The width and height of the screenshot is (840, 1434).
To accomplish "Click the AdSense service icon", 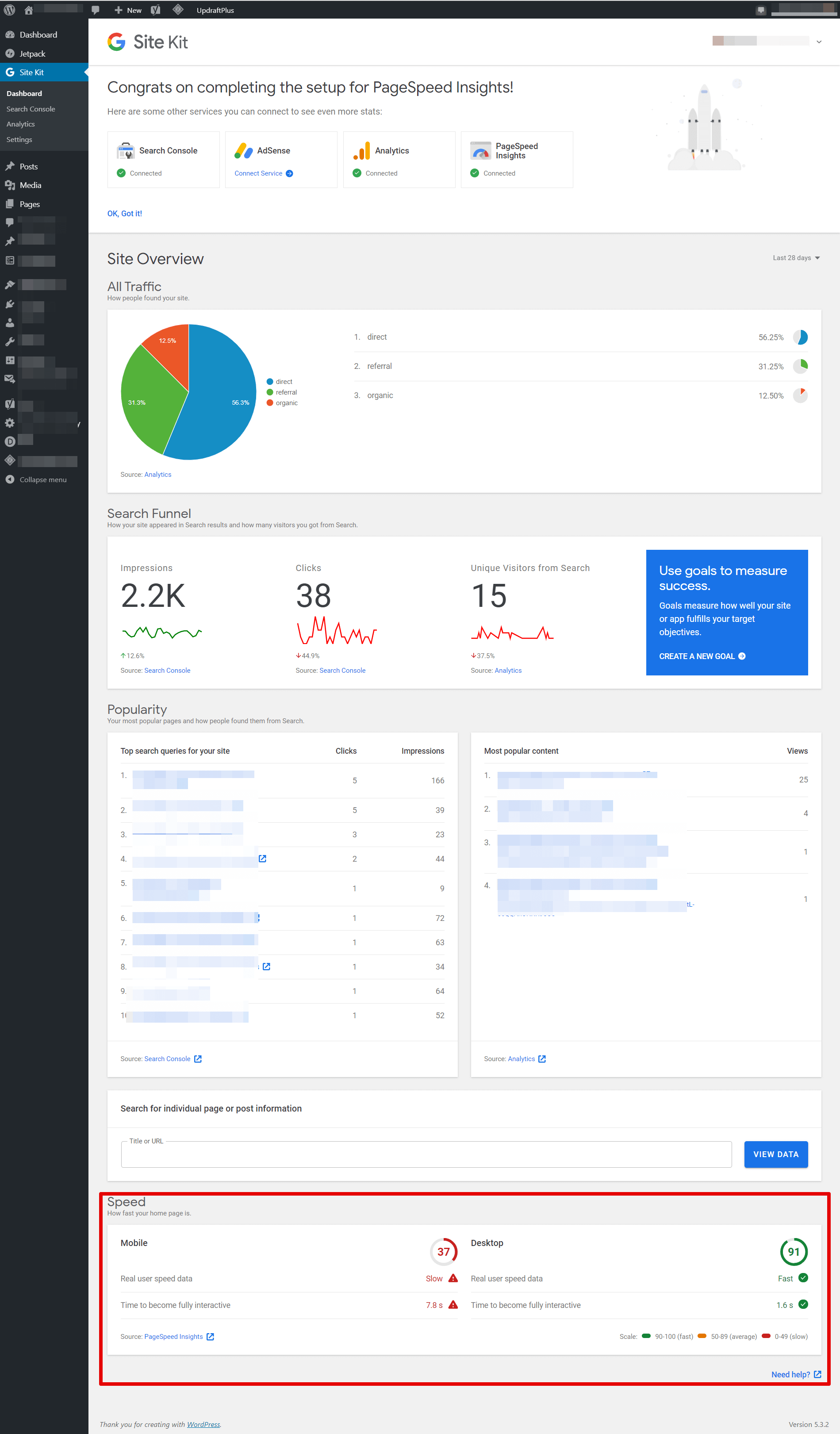I will point(243,151).
